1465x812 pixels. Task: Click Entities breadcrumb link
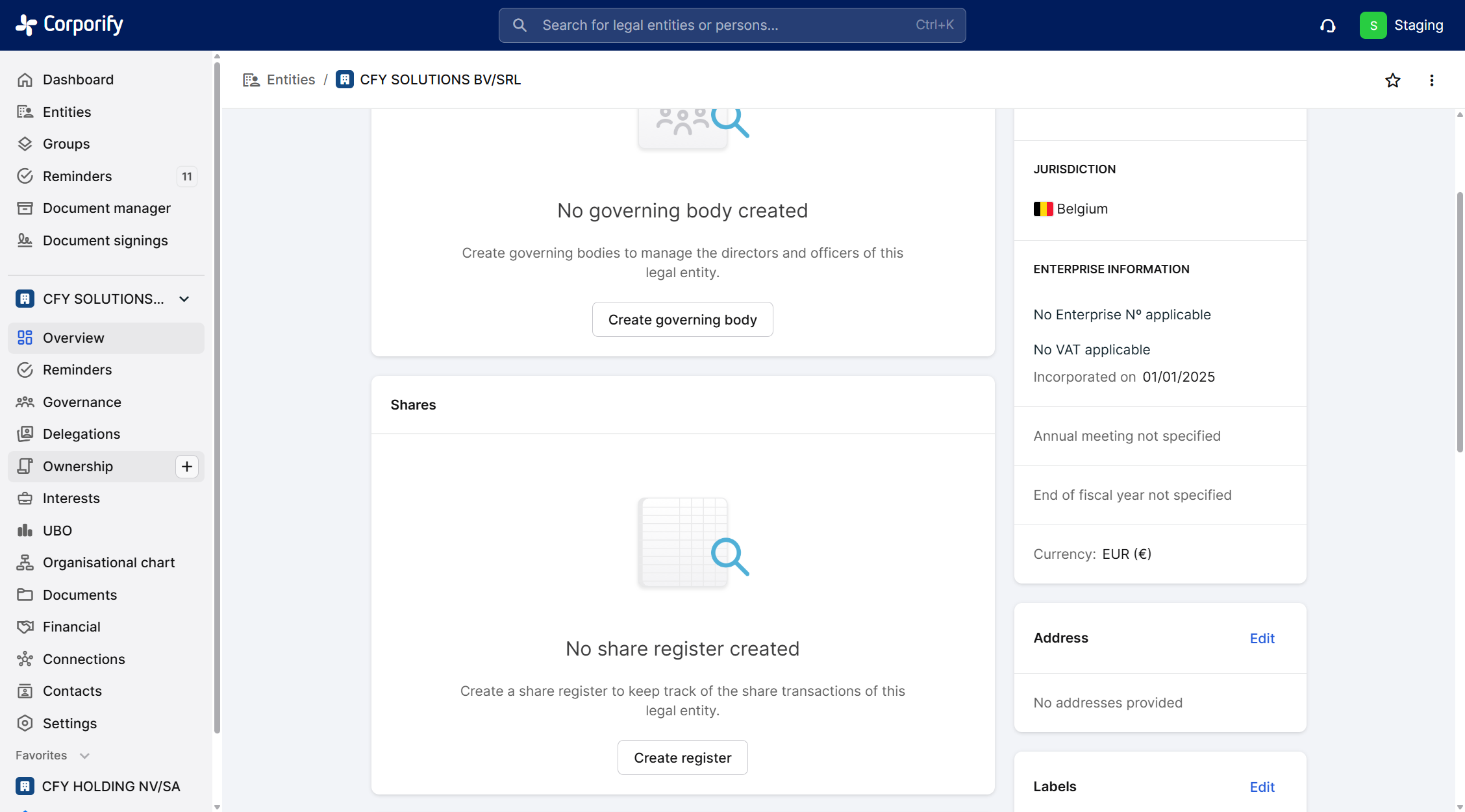290,80
